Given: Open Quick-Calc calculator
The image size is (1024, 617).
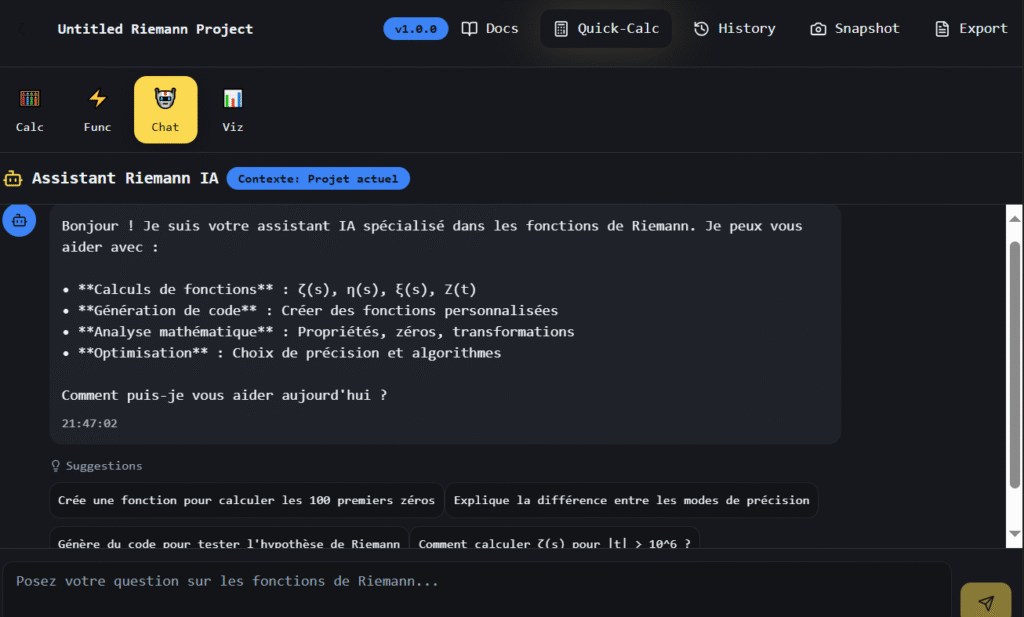Looking at the screenshot, I should [606, 29].
